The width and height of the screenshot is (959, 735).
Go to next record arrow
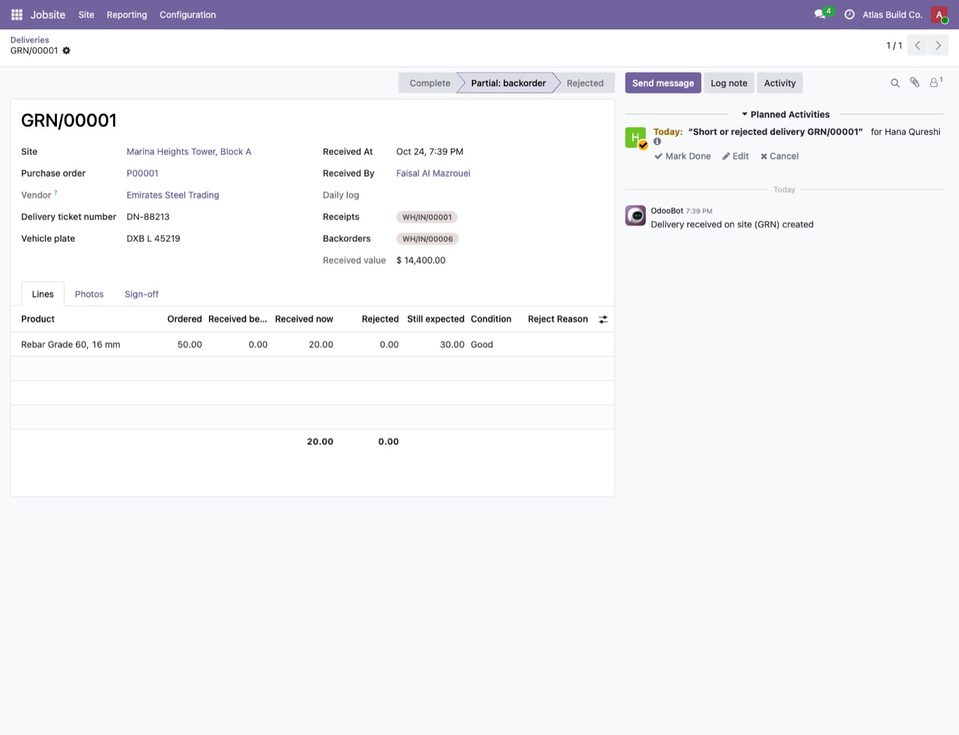coord(938,45)
